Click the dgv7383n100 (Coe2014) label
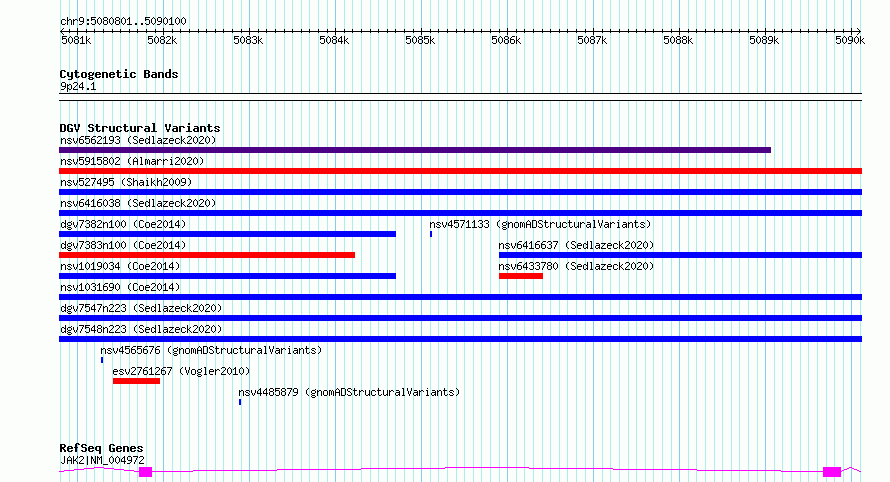 [x=123, y=245]
